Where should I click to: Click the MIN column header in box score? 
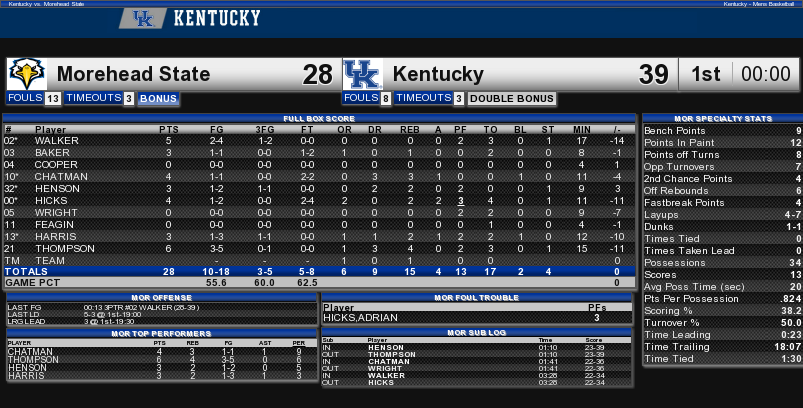pos(581,130)
